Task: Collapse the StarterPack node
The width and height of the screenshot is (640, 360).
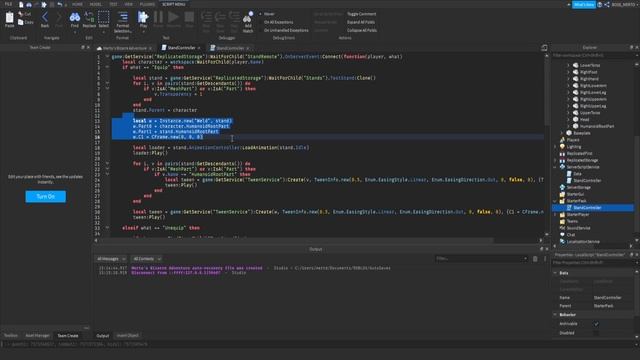Action: [x=555, y=201]
